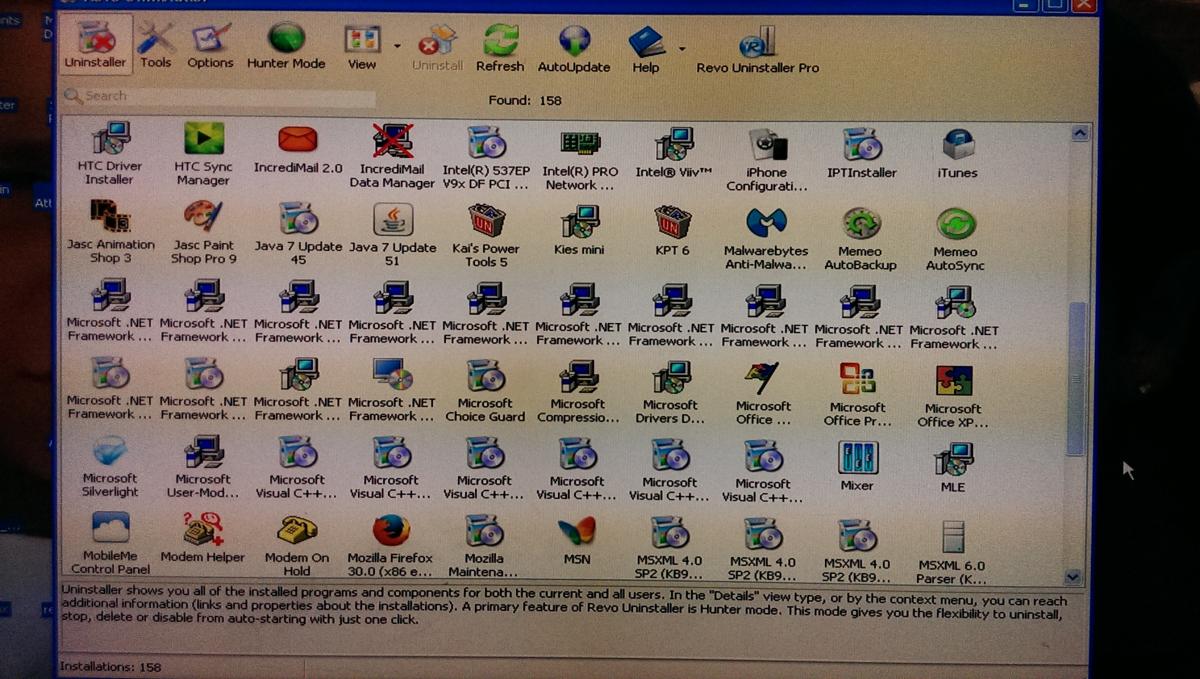Open the Uninstaller toolbar section
Screen dimensions: 1200x679
click(95, 46)
